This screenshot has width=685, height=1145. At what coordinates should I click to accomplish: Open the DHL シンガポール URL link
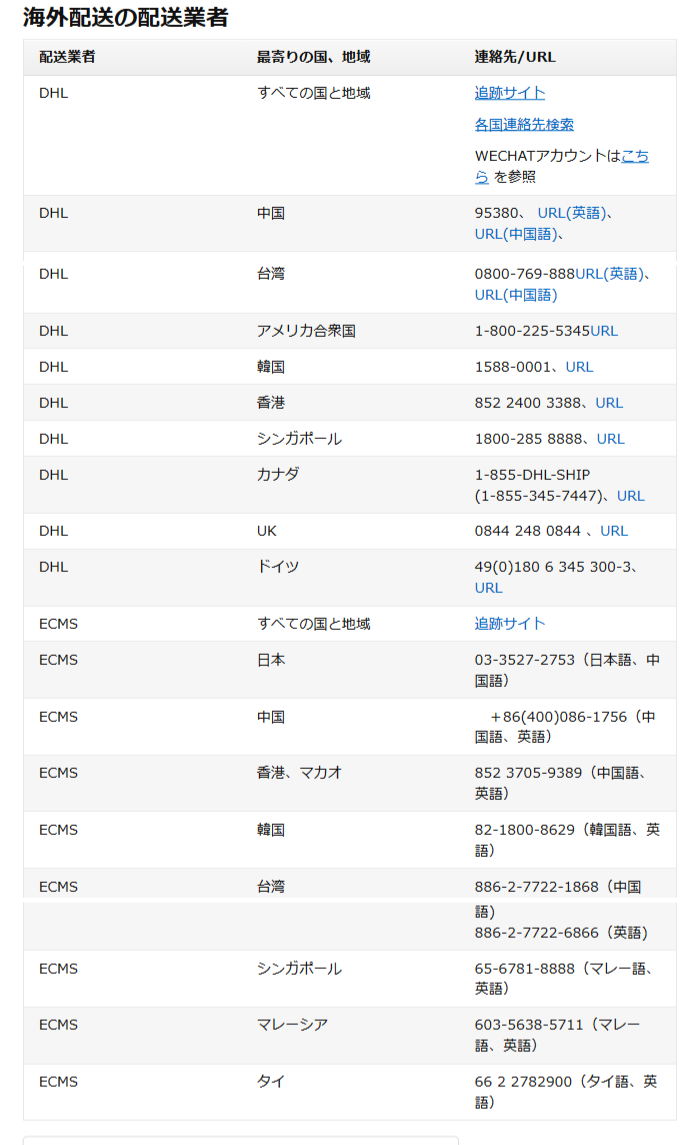point(611,438)
